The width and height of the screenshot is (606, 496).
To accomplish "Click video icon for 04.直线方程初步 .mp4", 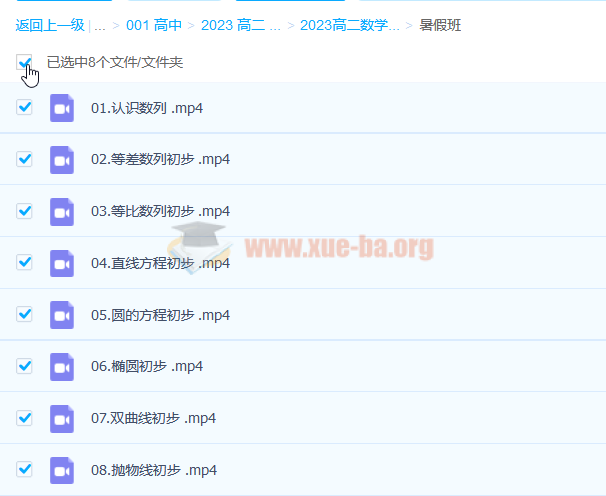I will [x=62, y=263].
